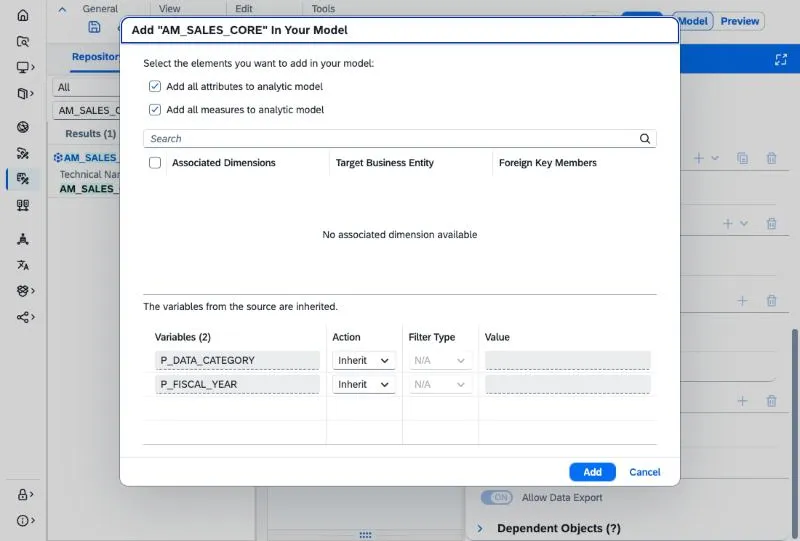The width and height of the screenshot is (800, 541).
Task: Open the info icon at the sidebar bottom
Action: coord(23,521)
